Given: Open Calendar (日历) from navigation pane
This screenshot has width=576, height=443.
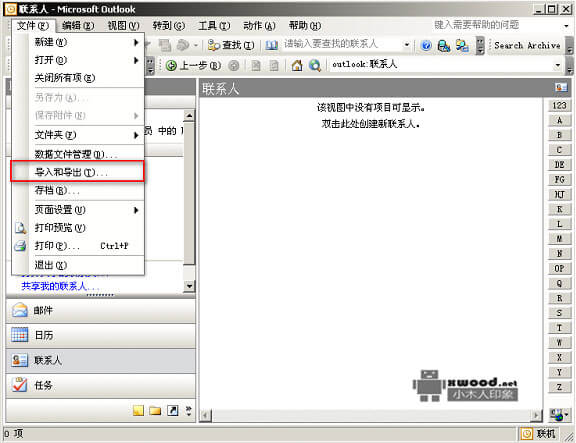Looking at the screenshot, I should pyautogui.click(x=101, y=335).
